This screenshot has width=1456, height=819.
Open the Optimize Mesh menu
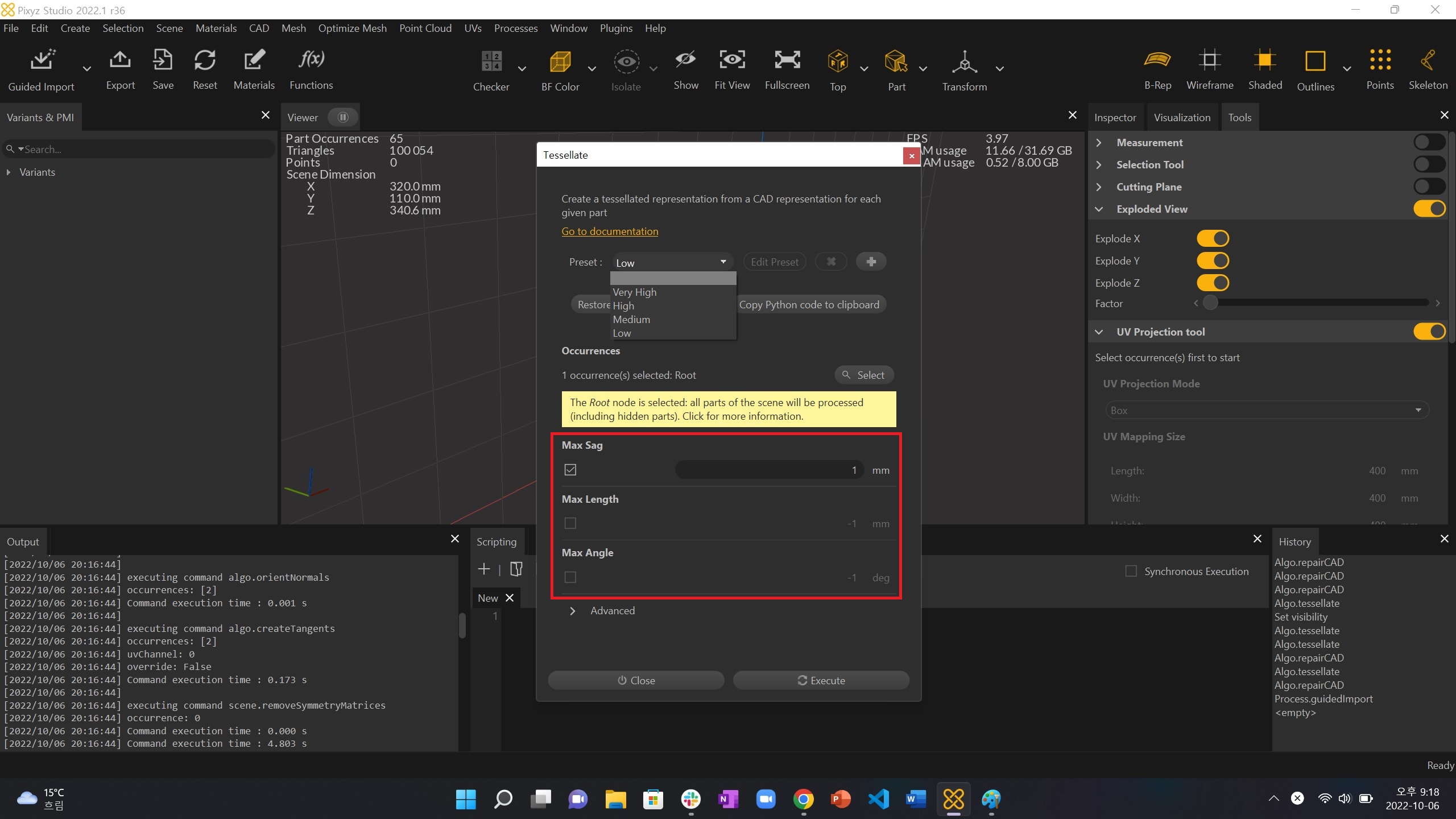[352, 28]
